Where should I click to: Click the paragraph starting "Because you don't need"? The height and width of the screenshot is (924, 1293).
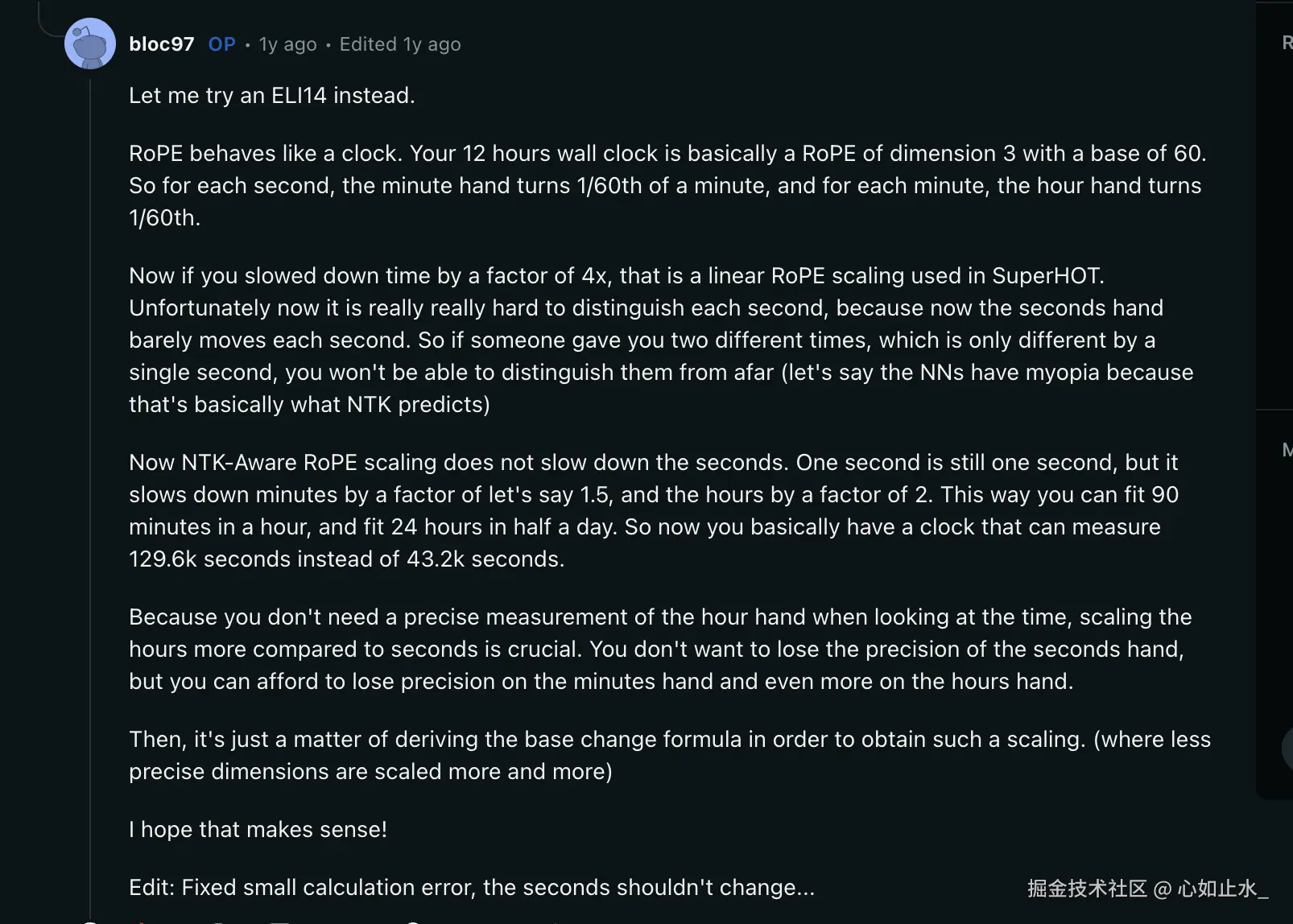click(x=660, y=649)
